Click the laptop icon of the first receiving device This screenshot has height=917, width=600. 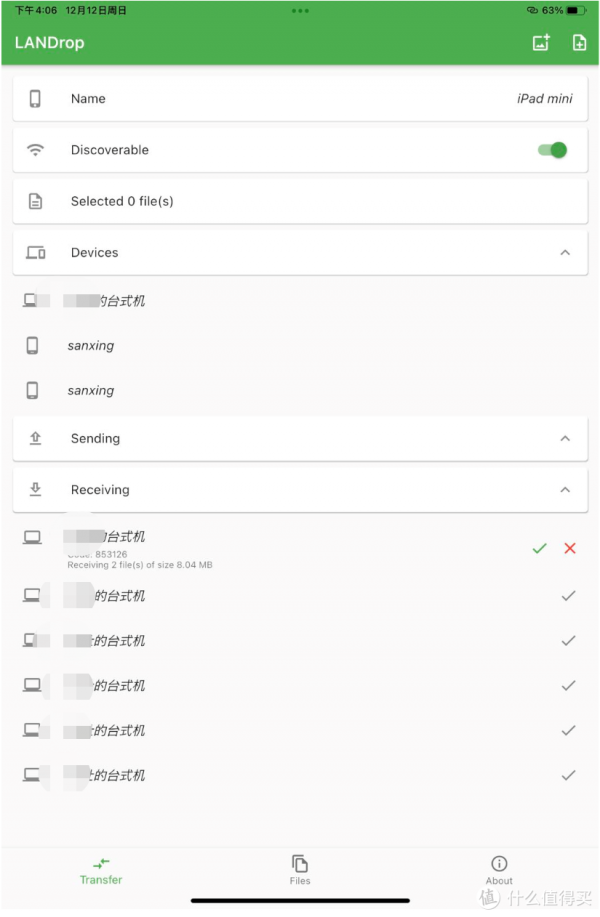tap(31, 537)
